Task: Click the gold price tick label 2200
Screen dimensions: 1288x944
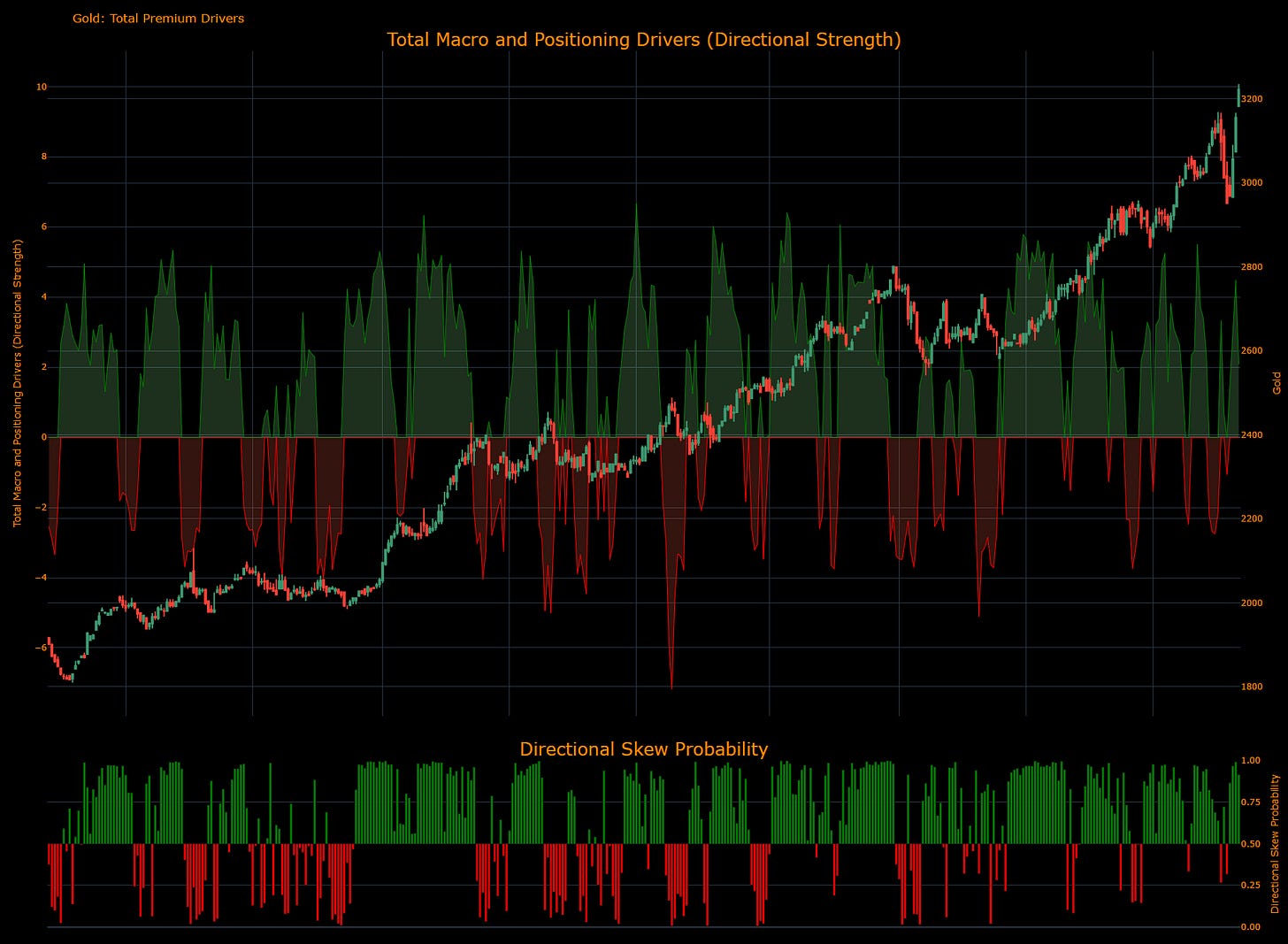Action: coord(1252,519)
